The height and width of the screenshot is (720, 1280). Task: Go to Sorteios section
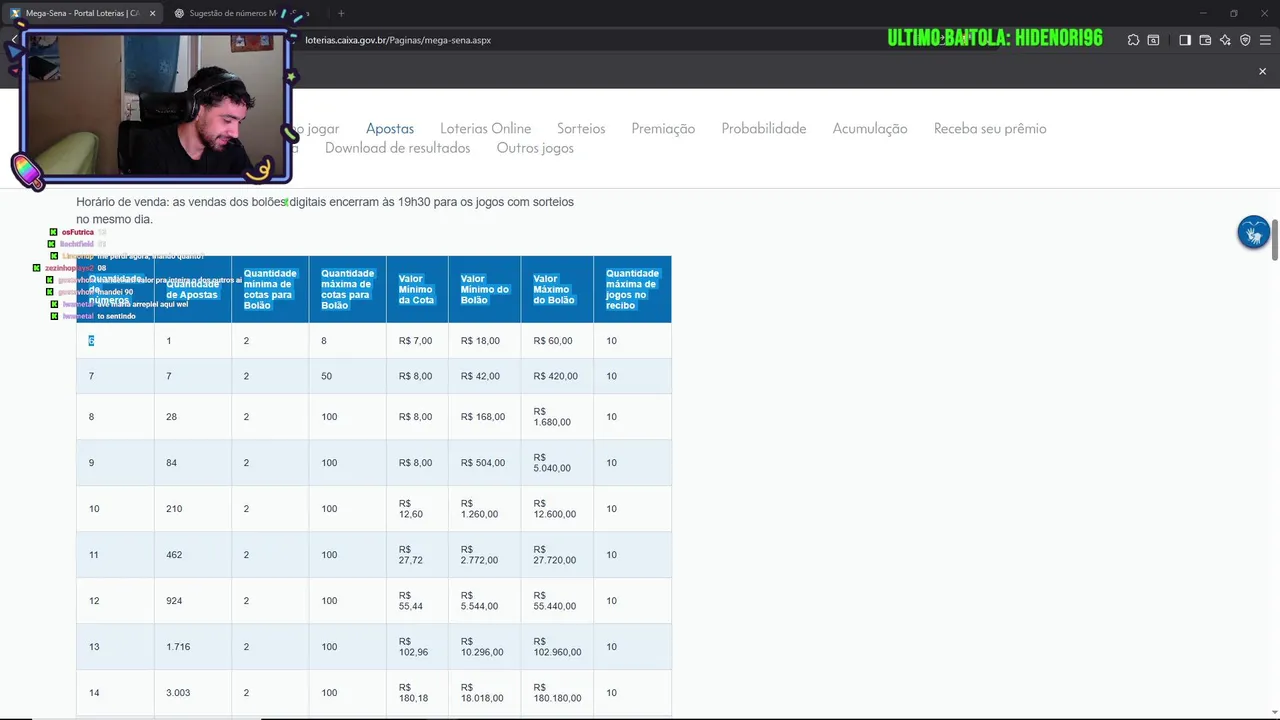point(581,128)
